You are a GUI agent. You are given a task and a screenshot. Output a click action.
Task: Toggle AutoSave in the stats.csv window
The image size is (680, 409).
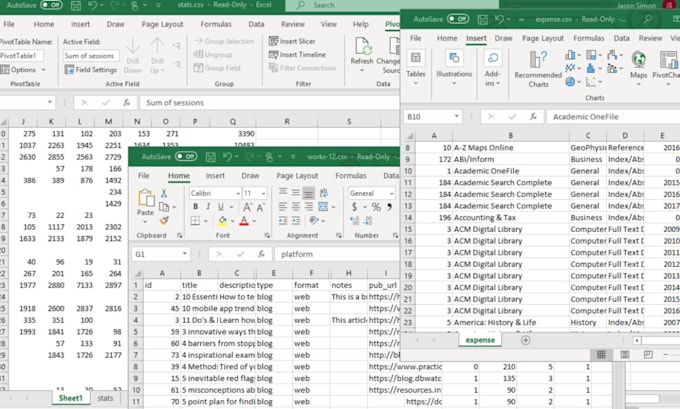click(51, 5)
